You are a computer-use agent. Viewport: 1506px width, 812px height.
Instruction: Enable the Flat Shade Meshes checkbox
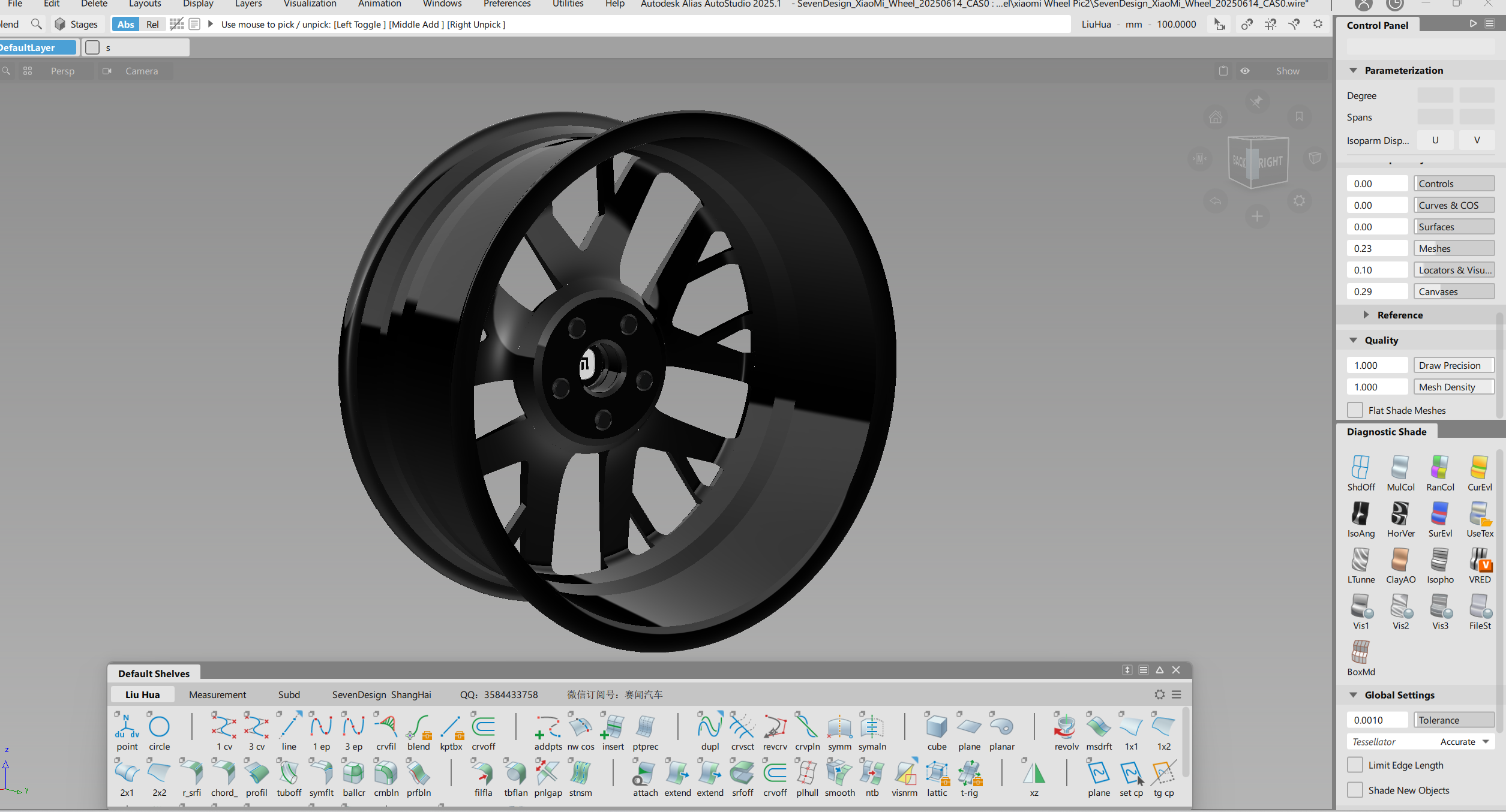click(x=1355, y=410)
